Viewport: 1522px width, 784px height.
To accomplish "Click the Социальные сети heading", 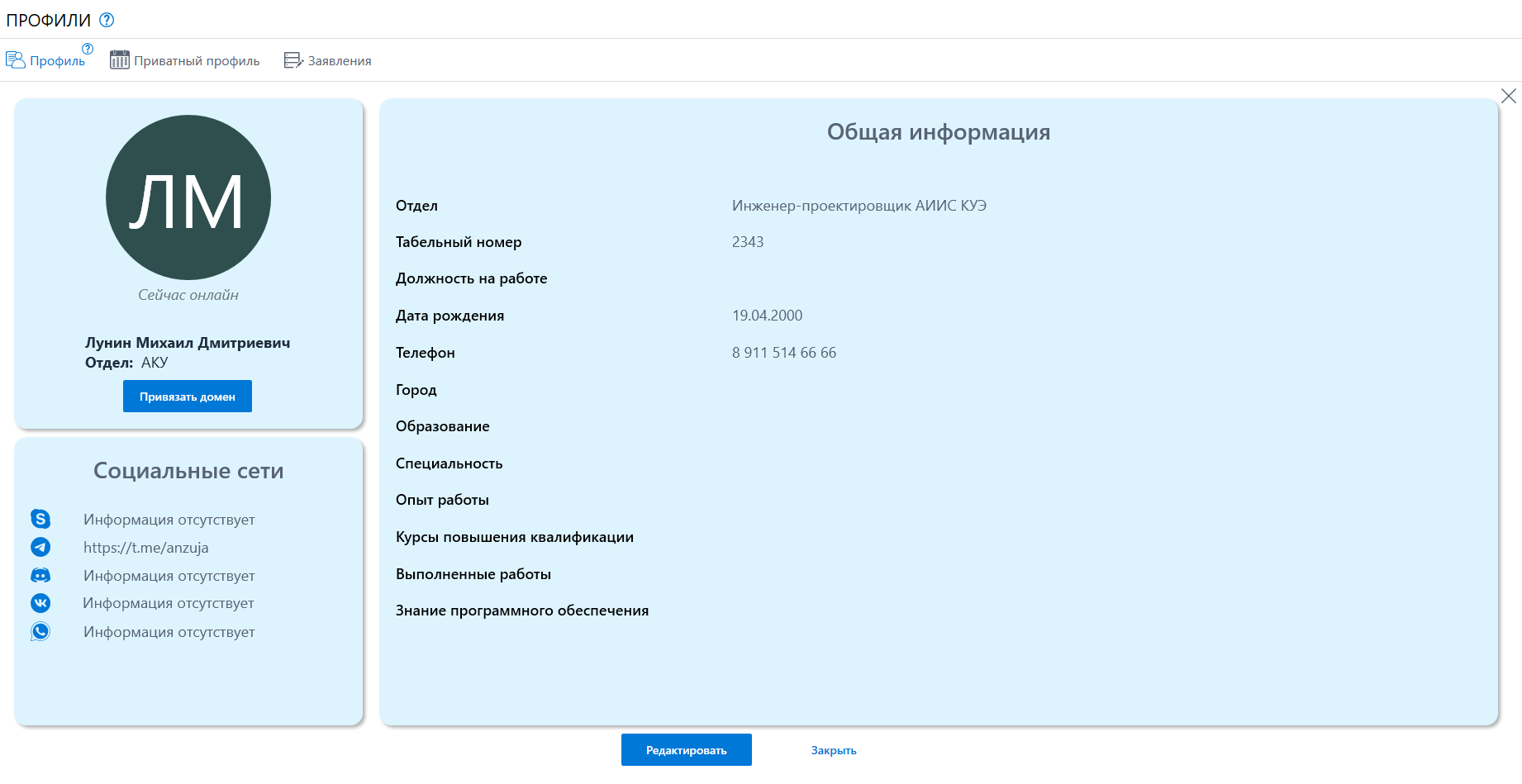I will click(188, 471).
